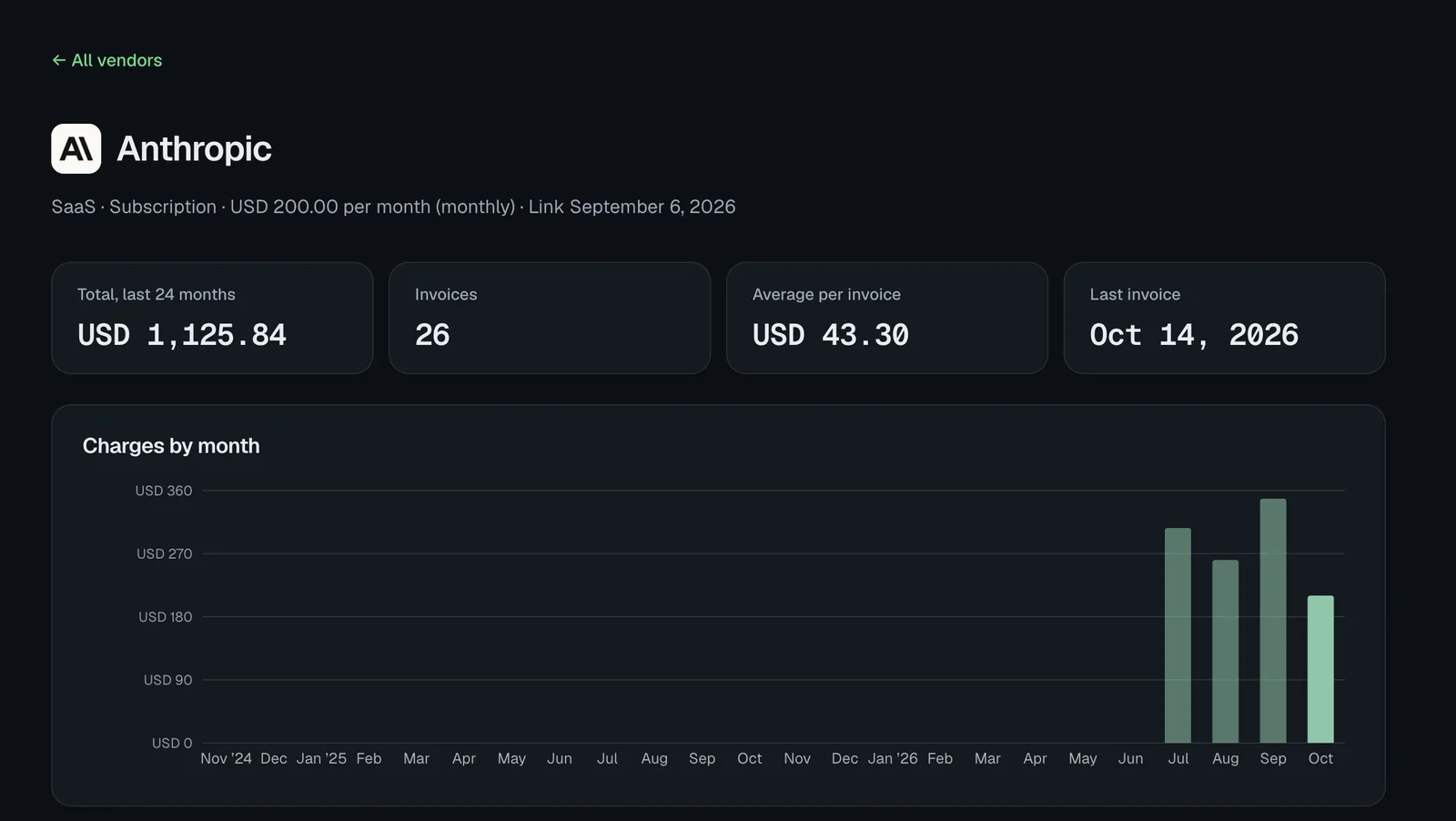Click the subscription details line
The image size is (1456, 821).
(393, 207)
